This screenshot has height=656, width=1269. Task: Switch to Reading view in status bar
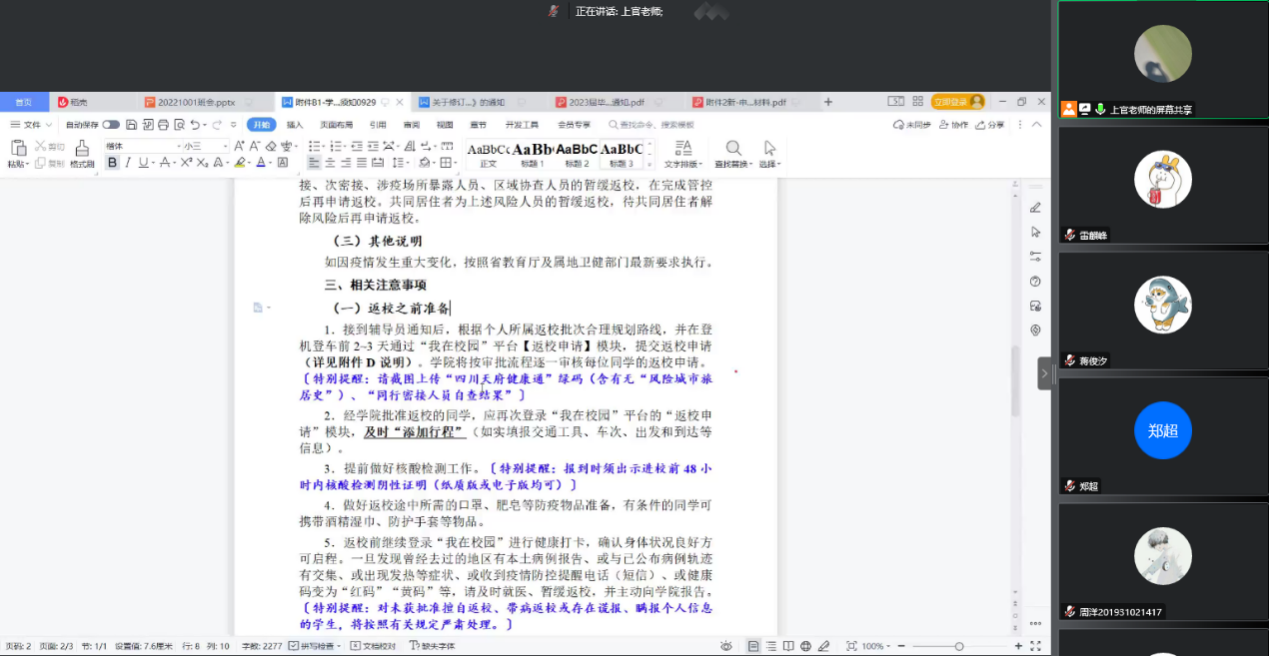[787, 646]
